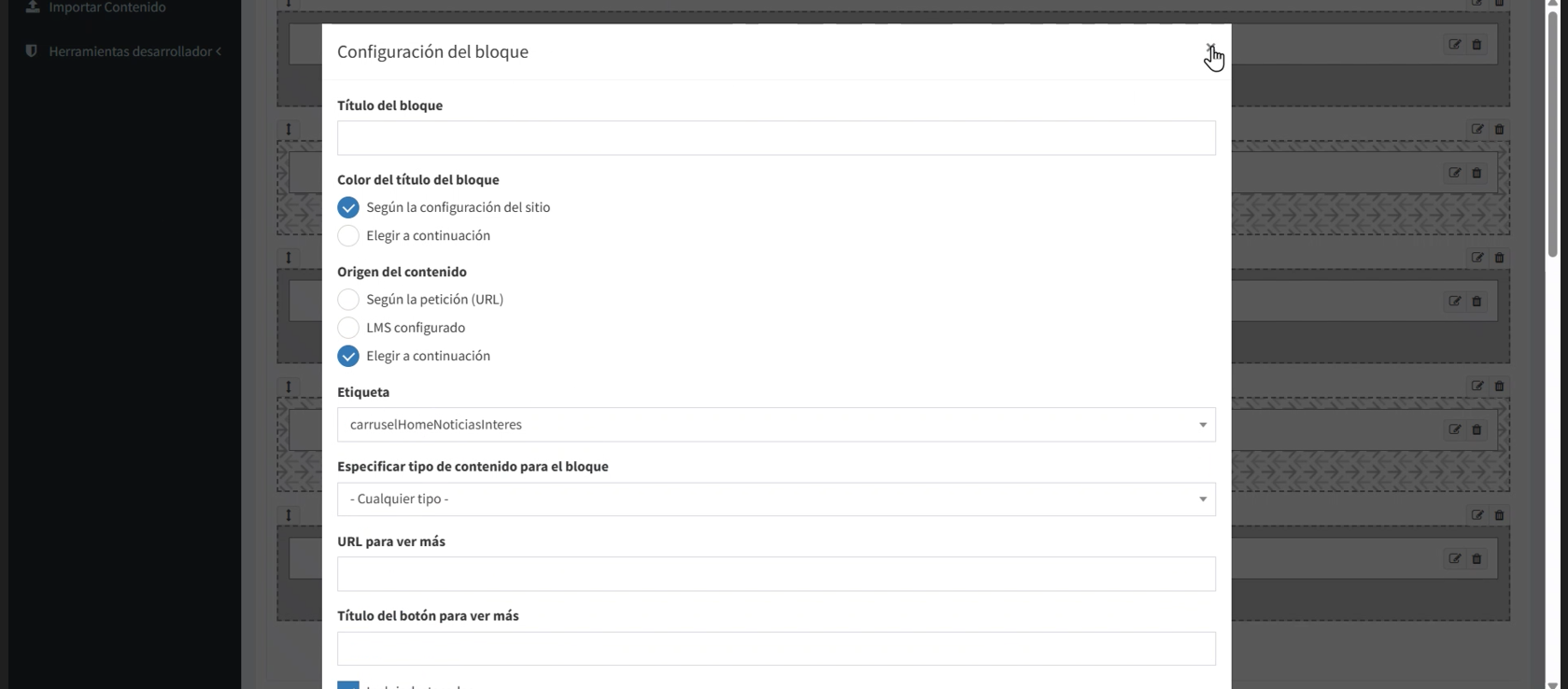Open the 'Especificar tipo de contenido' dropdown
The image size is (1568, 689).
776,499
